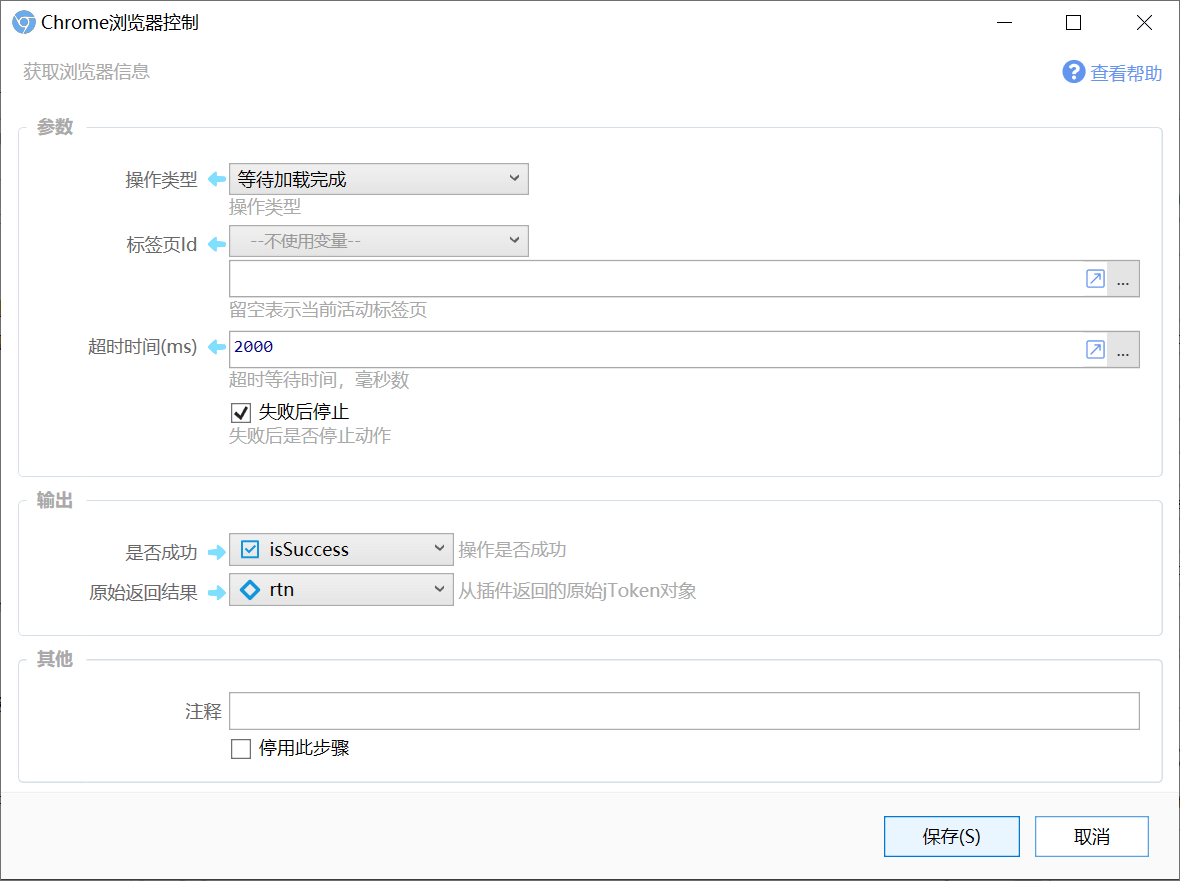Click the blue help question mark icon
Screen dimensions: 1180x881
point(1073,72)
